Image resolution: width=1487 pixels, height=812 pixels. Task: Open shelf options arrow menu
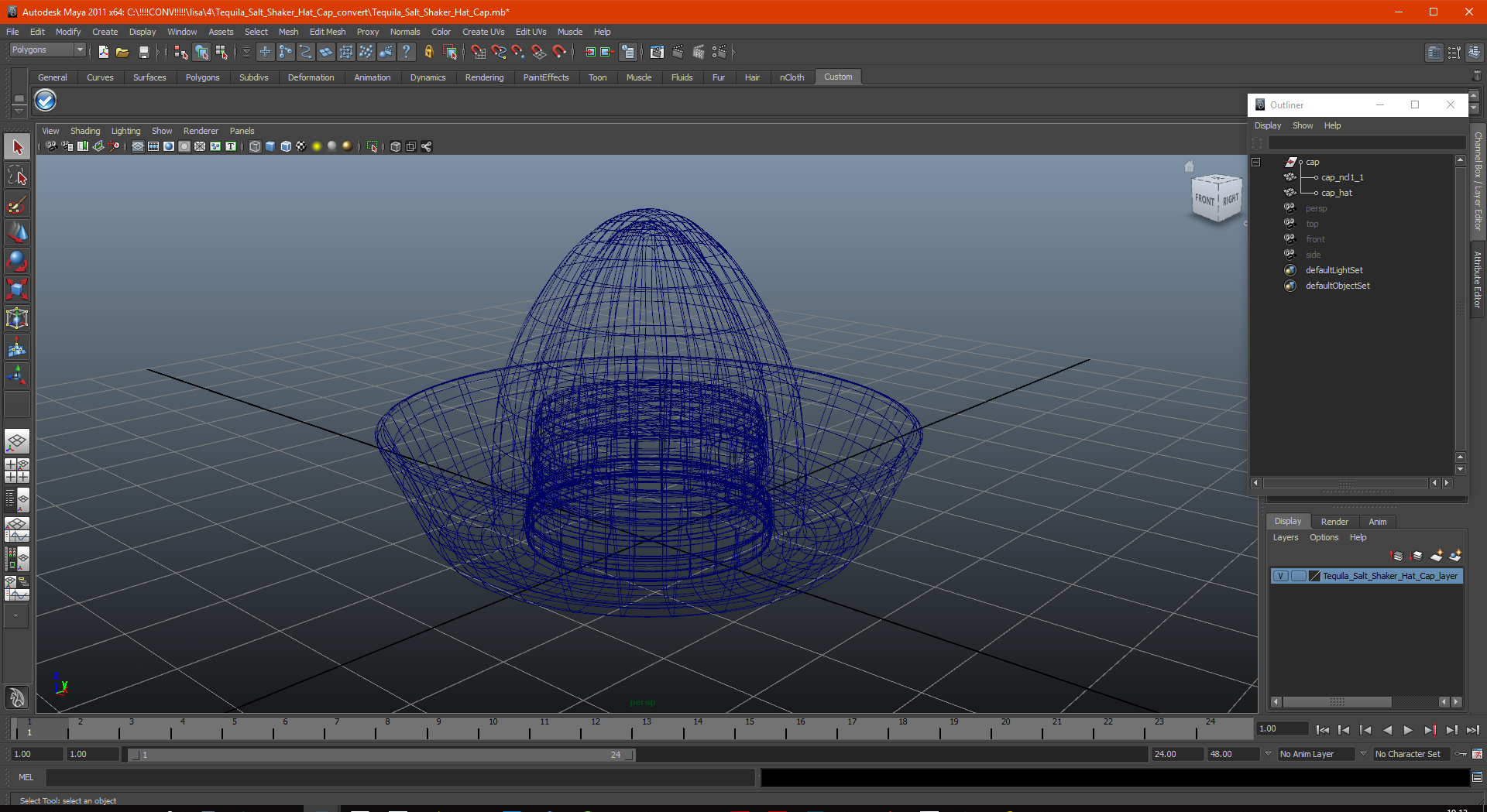19,110
